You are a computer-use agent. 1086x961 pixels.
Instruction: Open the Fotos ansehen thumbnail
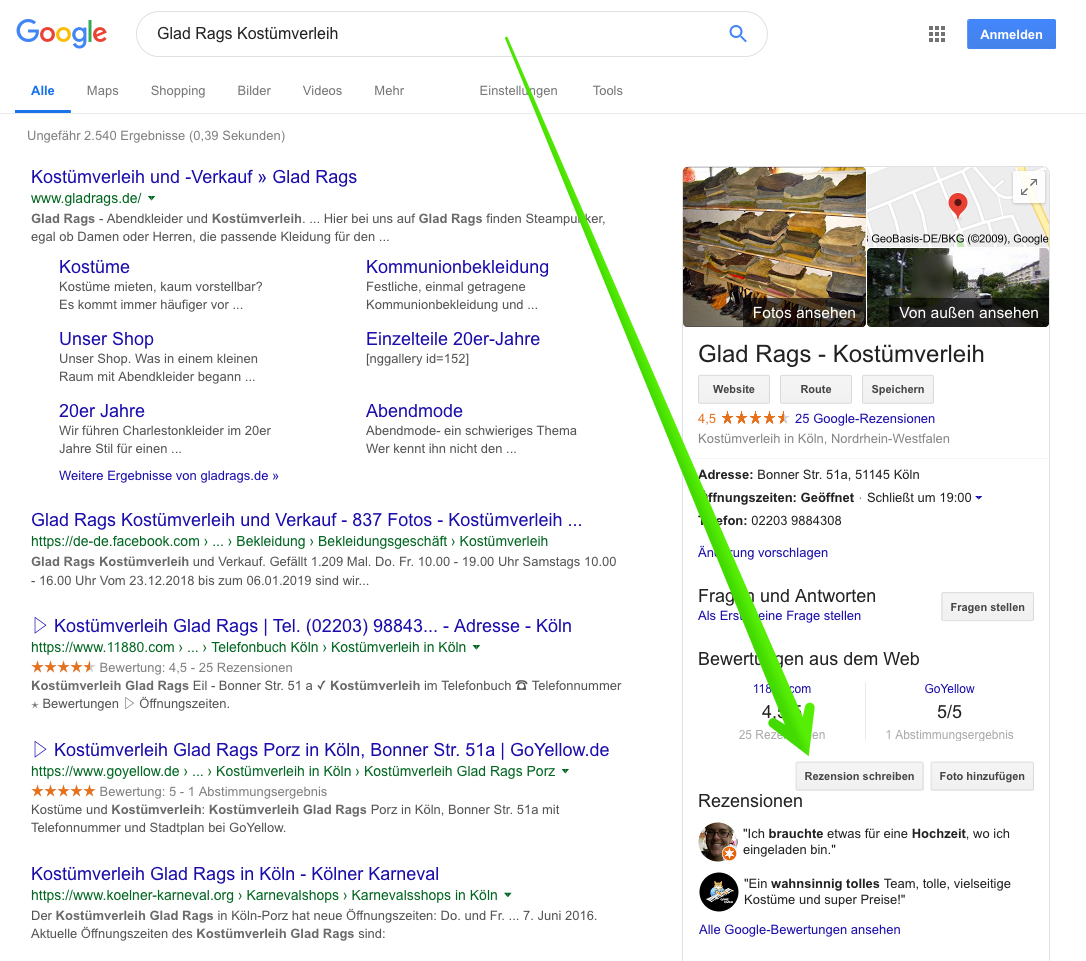click(x=774, y=246)
